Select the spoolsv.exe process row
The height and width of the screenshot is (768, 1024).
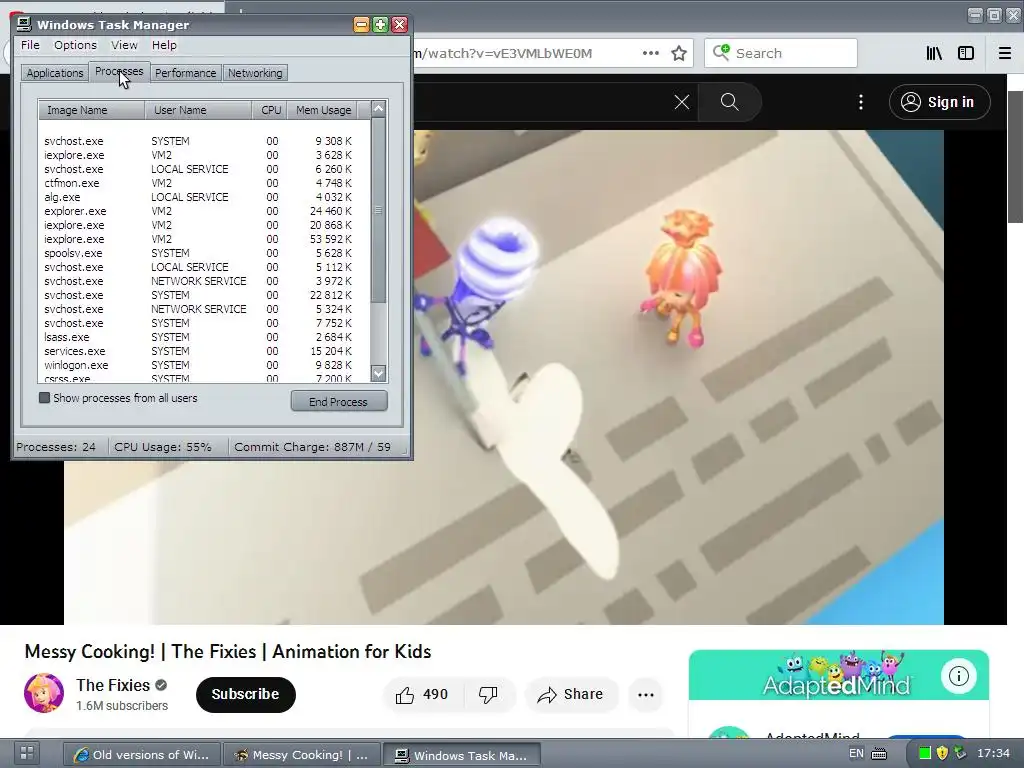click(x=204, y=253)
